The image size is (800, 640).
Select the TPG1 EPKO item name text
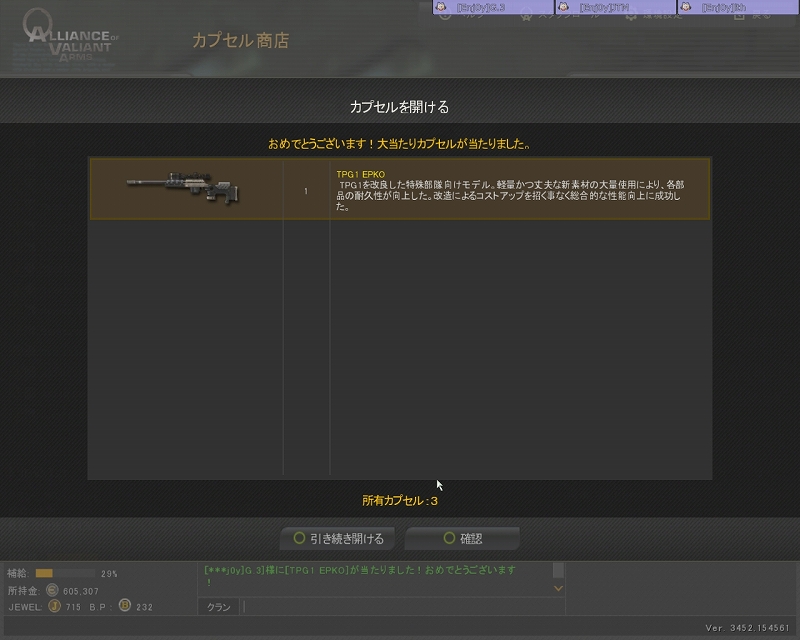tap(360, 175)
